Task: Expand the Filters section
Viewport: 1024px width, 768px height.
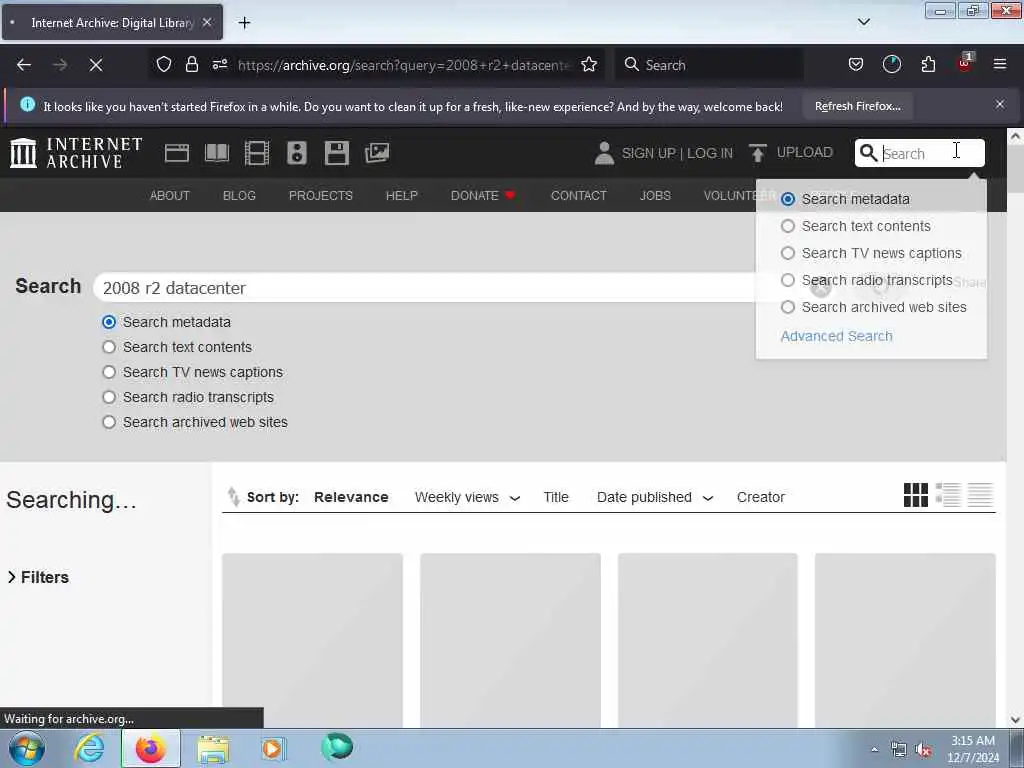Action: tap(38, 577)
